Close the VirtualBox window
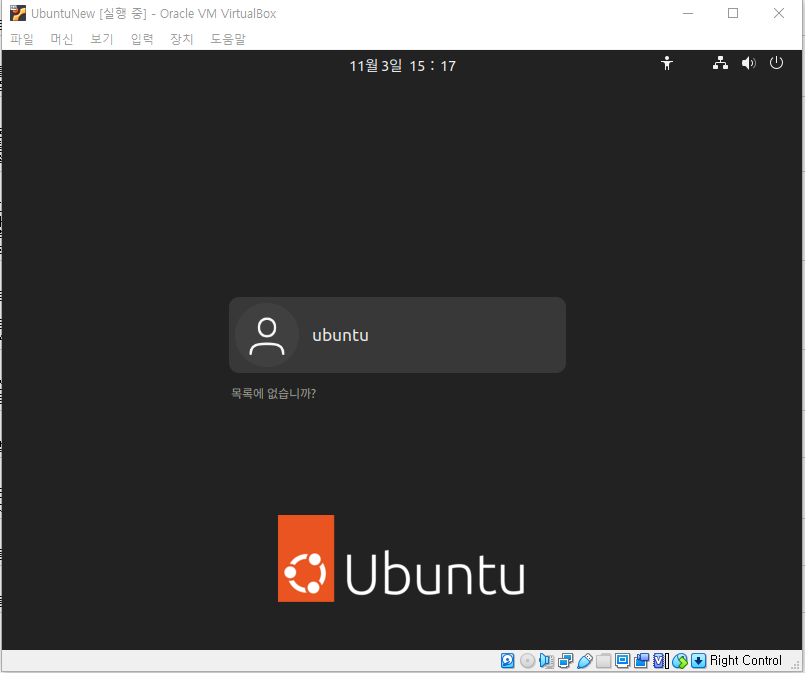 pyautogui.click(x=779, y=13)
